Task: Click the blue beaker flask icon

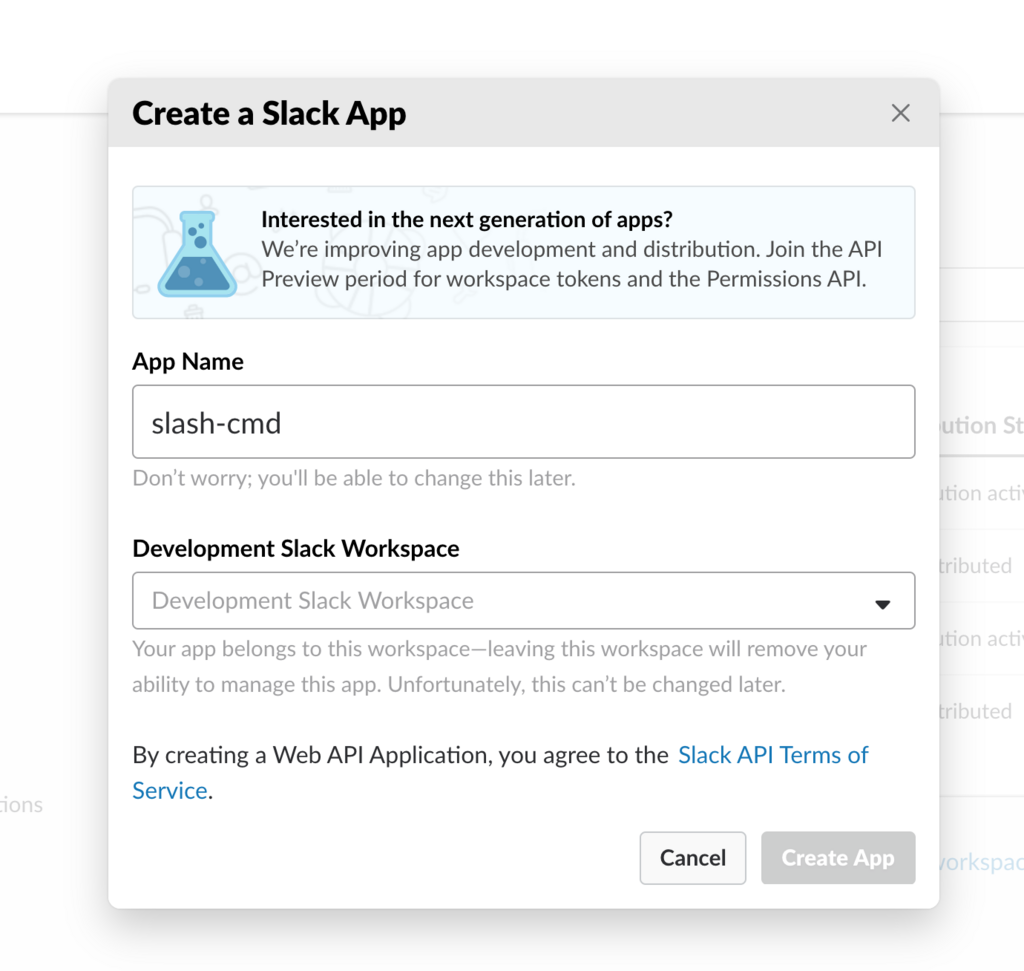Action: (197, 254)
